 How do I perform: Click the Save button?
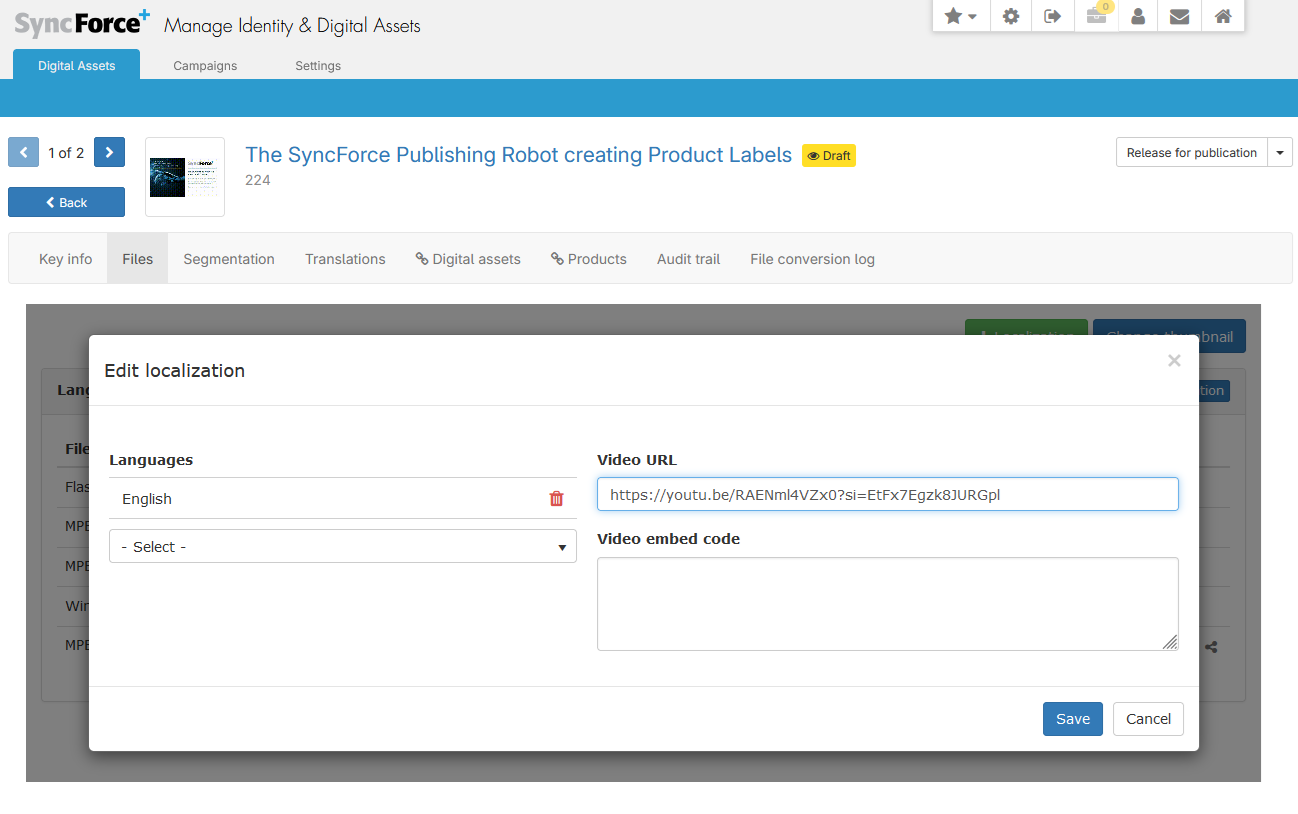pos(1073,719)
